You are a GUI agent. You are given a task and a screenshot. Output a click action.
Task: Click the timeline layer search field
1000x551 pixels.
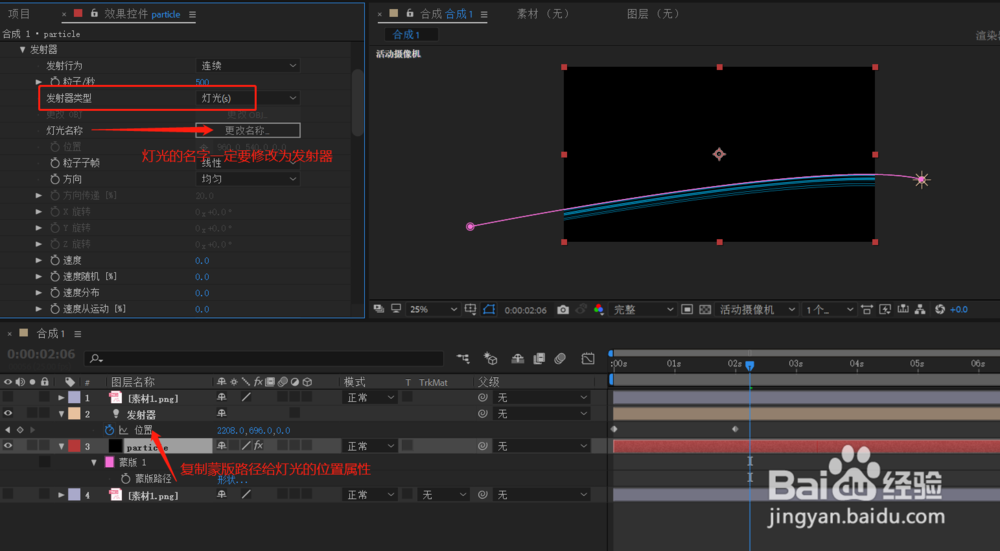(263, 358)
